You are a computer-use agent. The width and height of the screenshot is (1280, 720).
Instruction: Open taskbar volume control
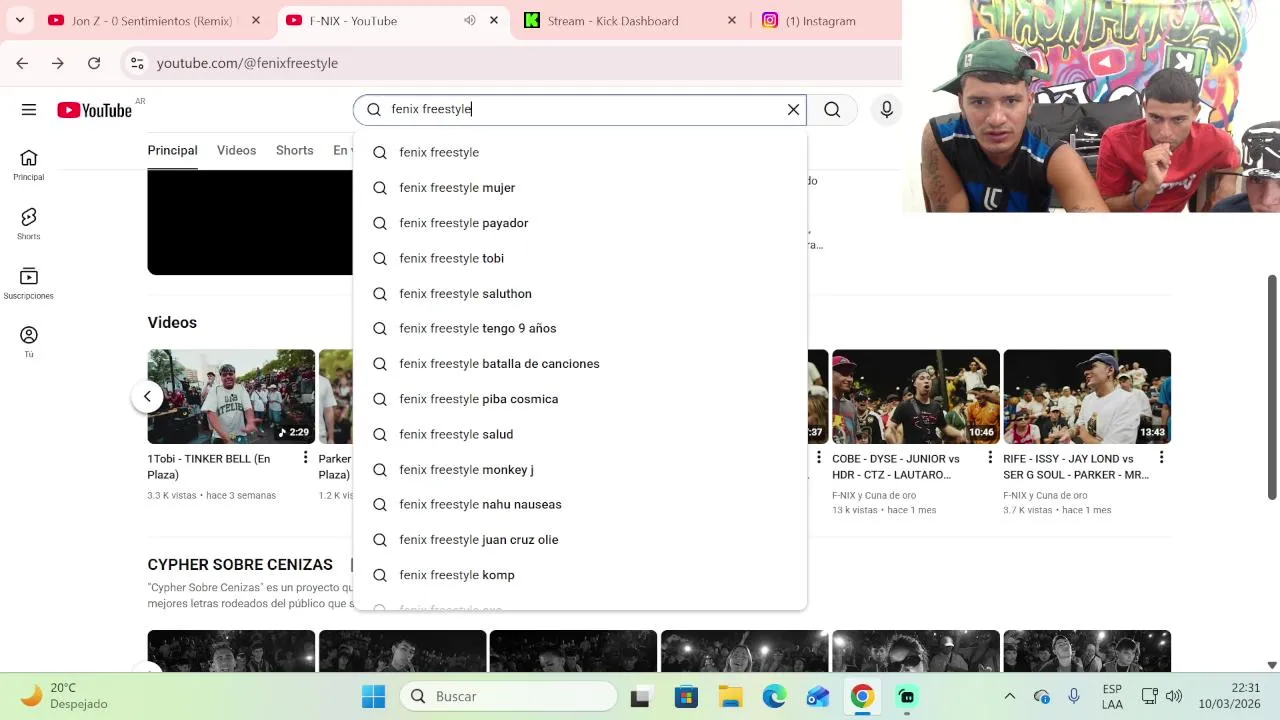tap(1174, 696)
